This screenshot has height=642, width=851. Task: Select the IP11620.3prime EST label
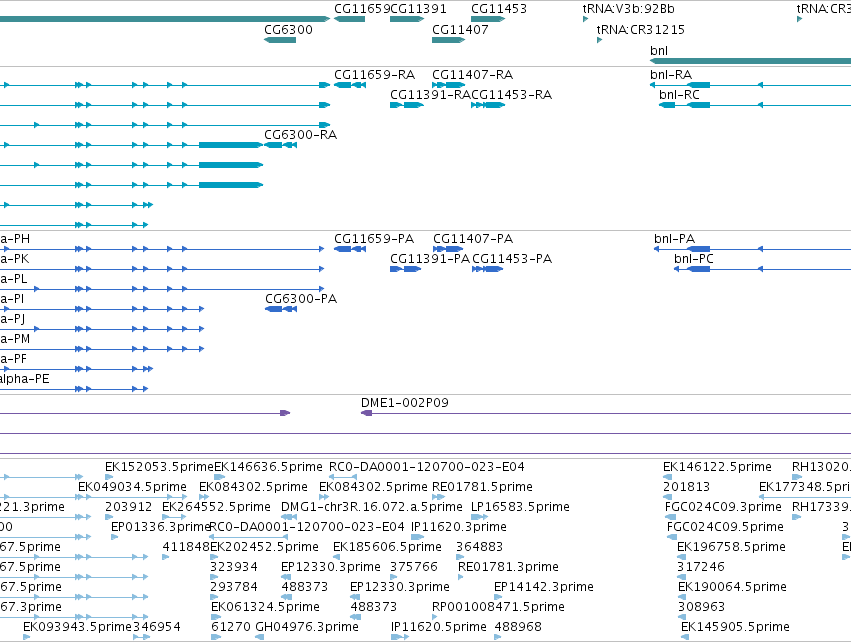(x=459, y=527)
